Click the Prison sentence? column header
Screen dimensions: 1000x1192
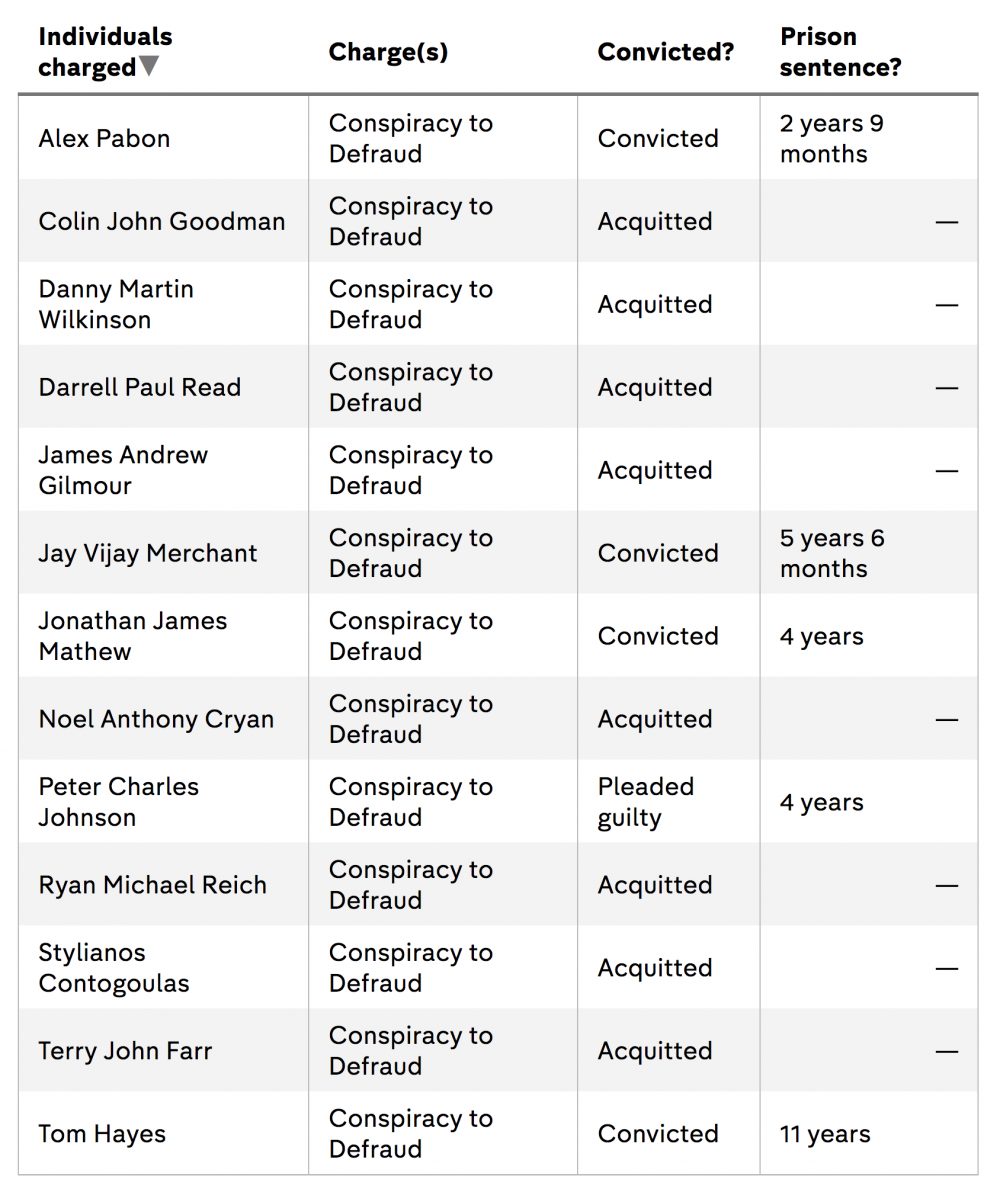click(840, 52)
